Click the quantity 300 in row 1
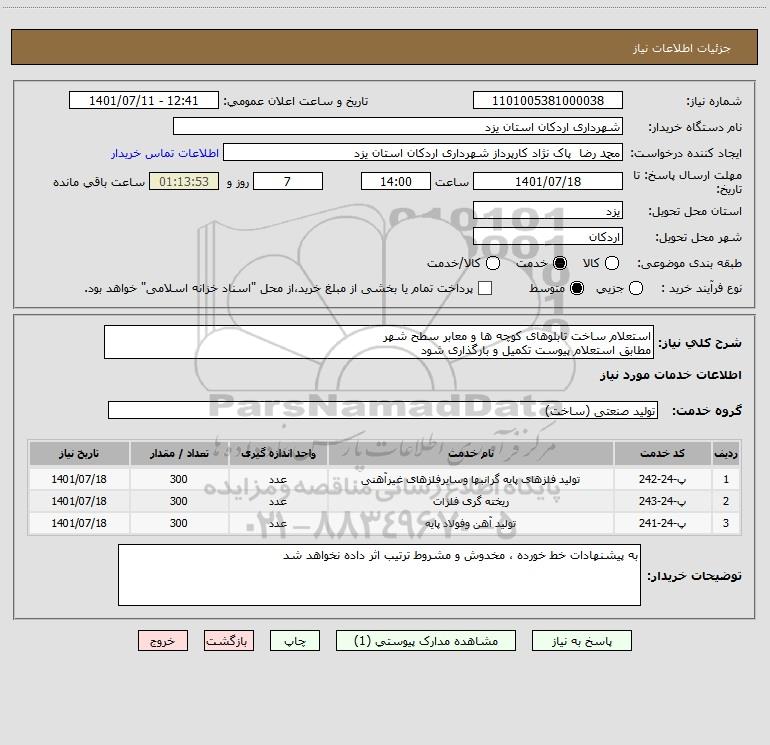The height and width of the screenshot is (745, 770). coord(179,479)
